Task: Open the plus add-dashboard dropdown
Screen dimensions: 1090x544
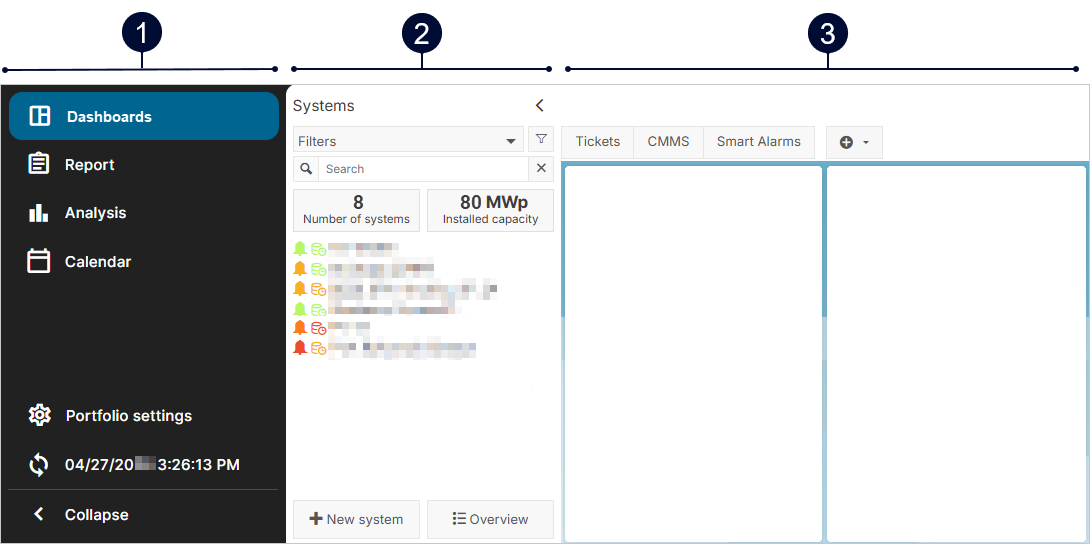Action: [x=854, y=142]
